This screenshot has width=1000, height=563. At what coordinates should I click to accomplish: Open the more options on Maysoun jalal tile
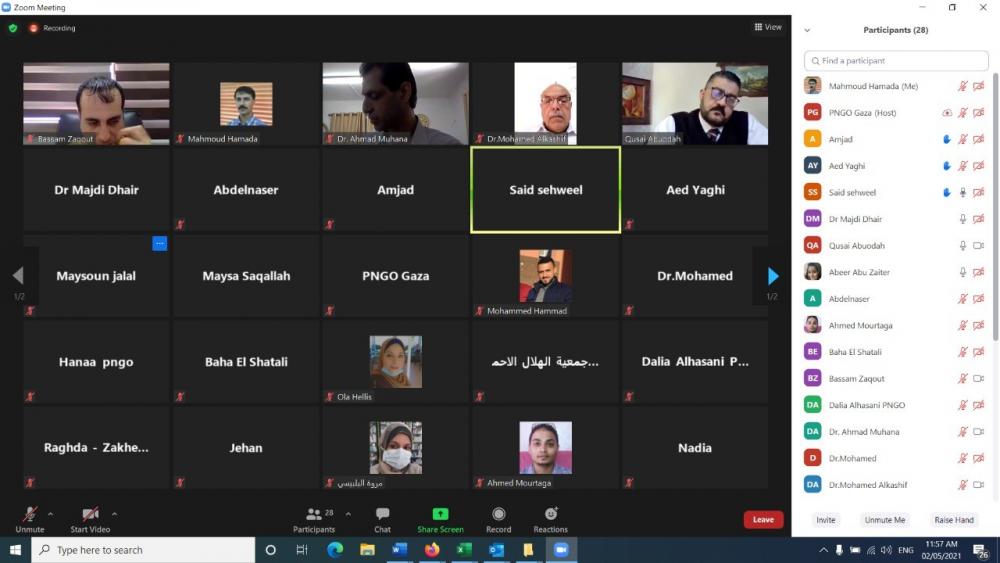pos(159,243)
